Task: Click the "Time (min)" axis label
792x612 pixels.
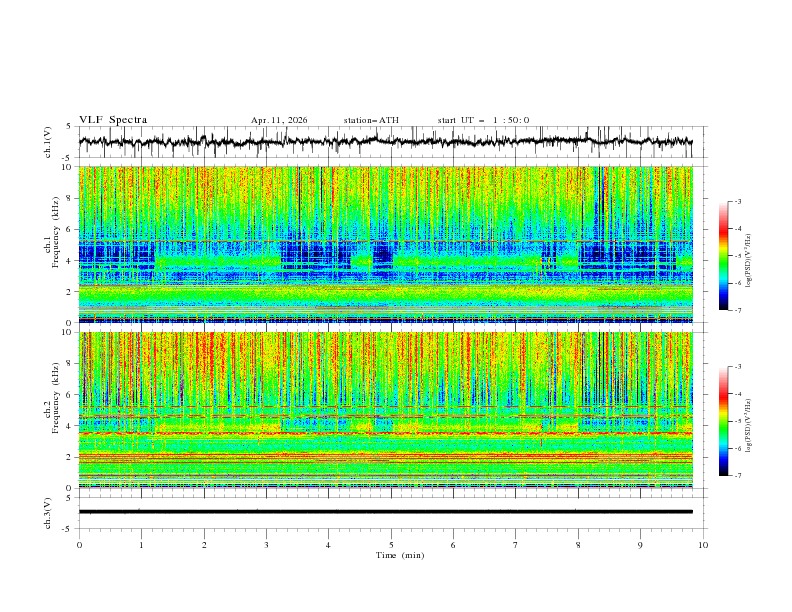Action: (x=400, y=555)
